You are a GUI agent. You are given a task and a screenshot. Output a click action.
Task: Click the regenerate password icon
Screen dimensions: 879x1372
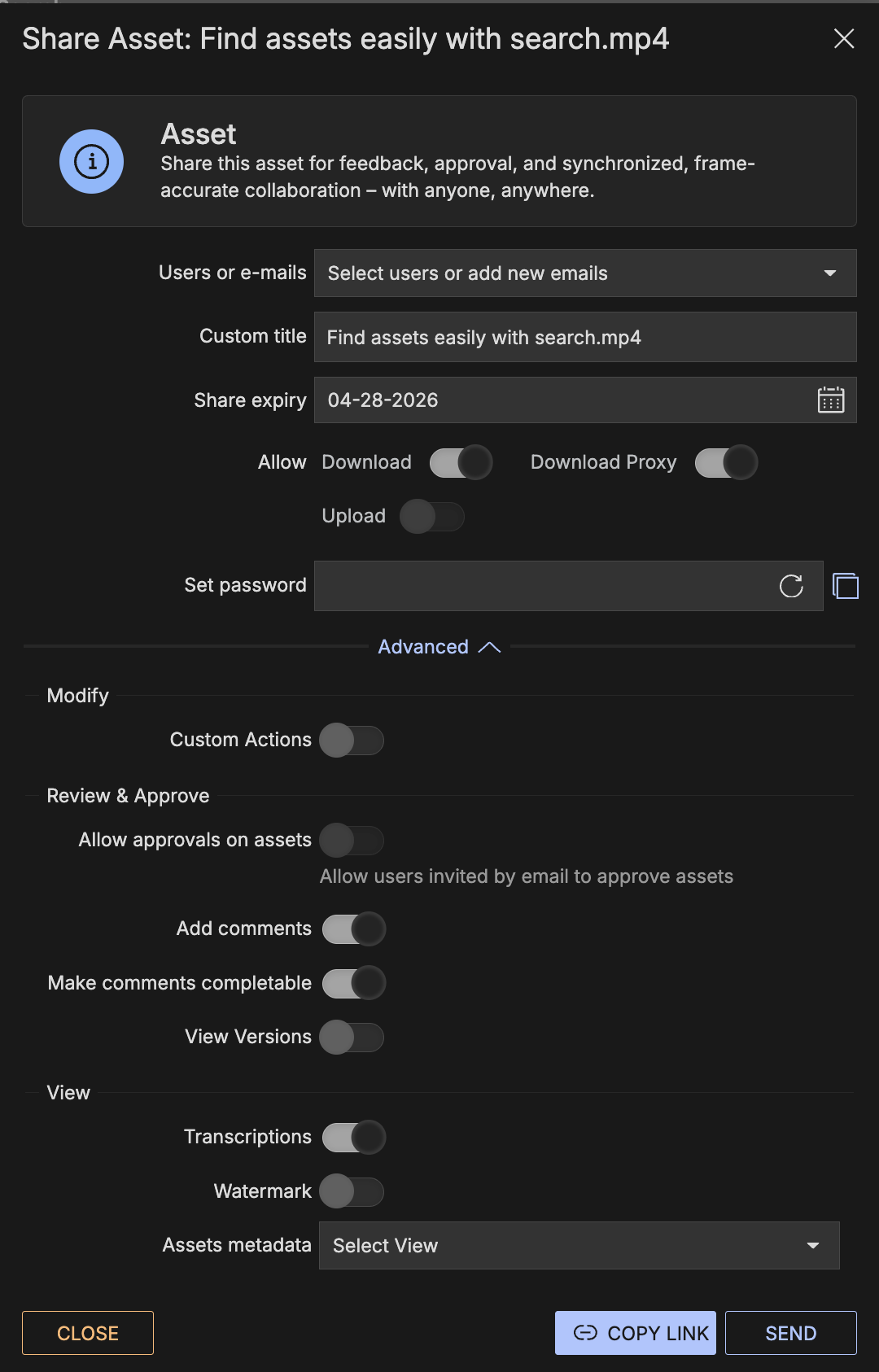pyautogui.click(x=791, y=586)
